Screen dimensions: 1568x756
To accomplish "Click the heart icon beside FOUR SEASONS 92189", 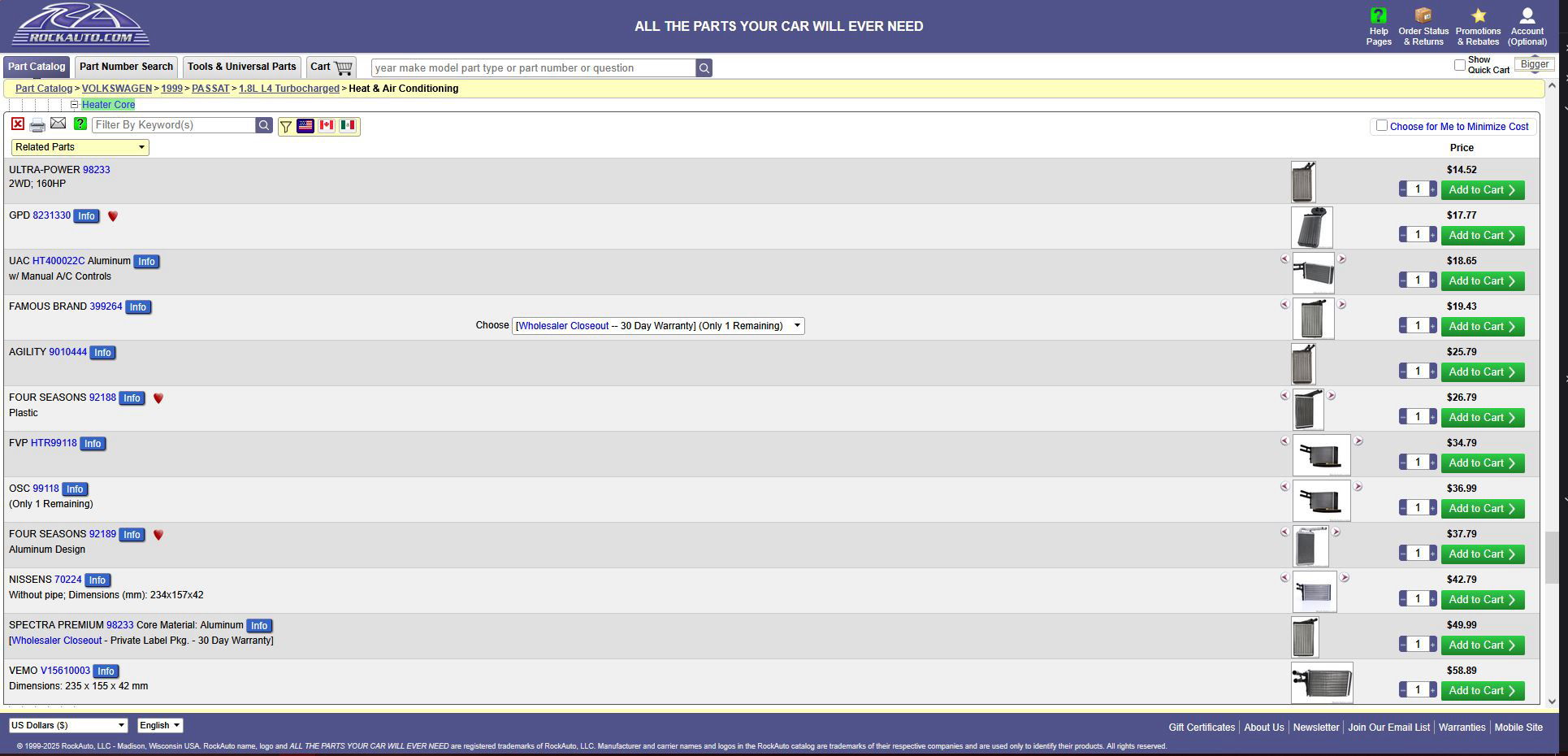I will 158,535.
